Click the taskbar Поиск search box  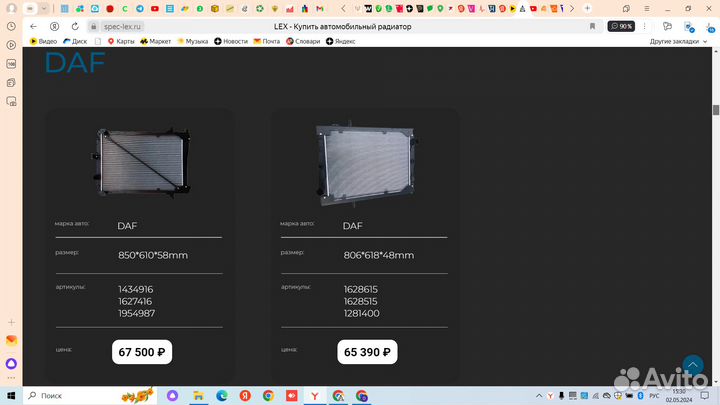[90, 395]
